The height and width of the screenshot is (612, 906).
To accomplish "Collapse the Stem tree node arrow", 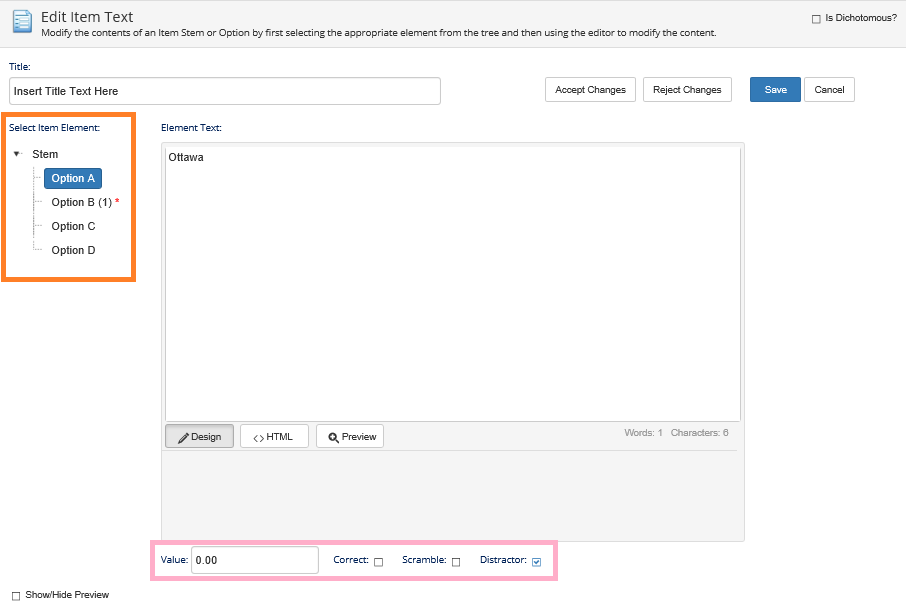I will click(18, 154).
